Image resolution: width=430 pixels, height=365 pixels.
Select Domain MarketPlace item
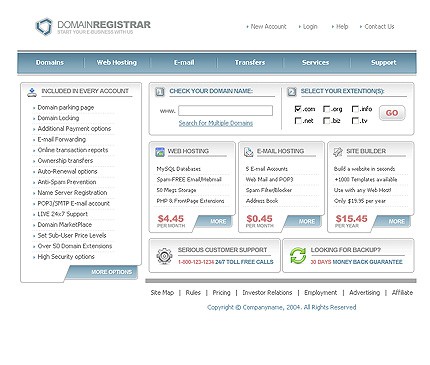point(64,225)
